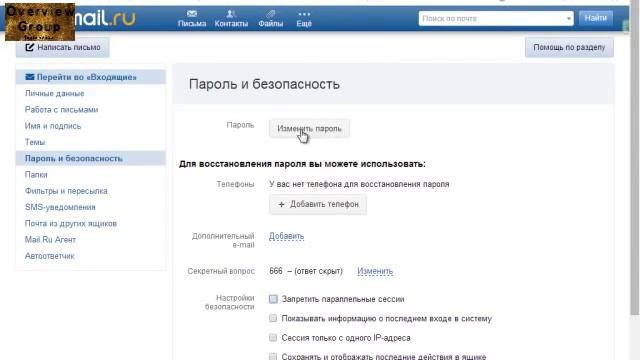Click Написать письмо compose button

[62, 47]
